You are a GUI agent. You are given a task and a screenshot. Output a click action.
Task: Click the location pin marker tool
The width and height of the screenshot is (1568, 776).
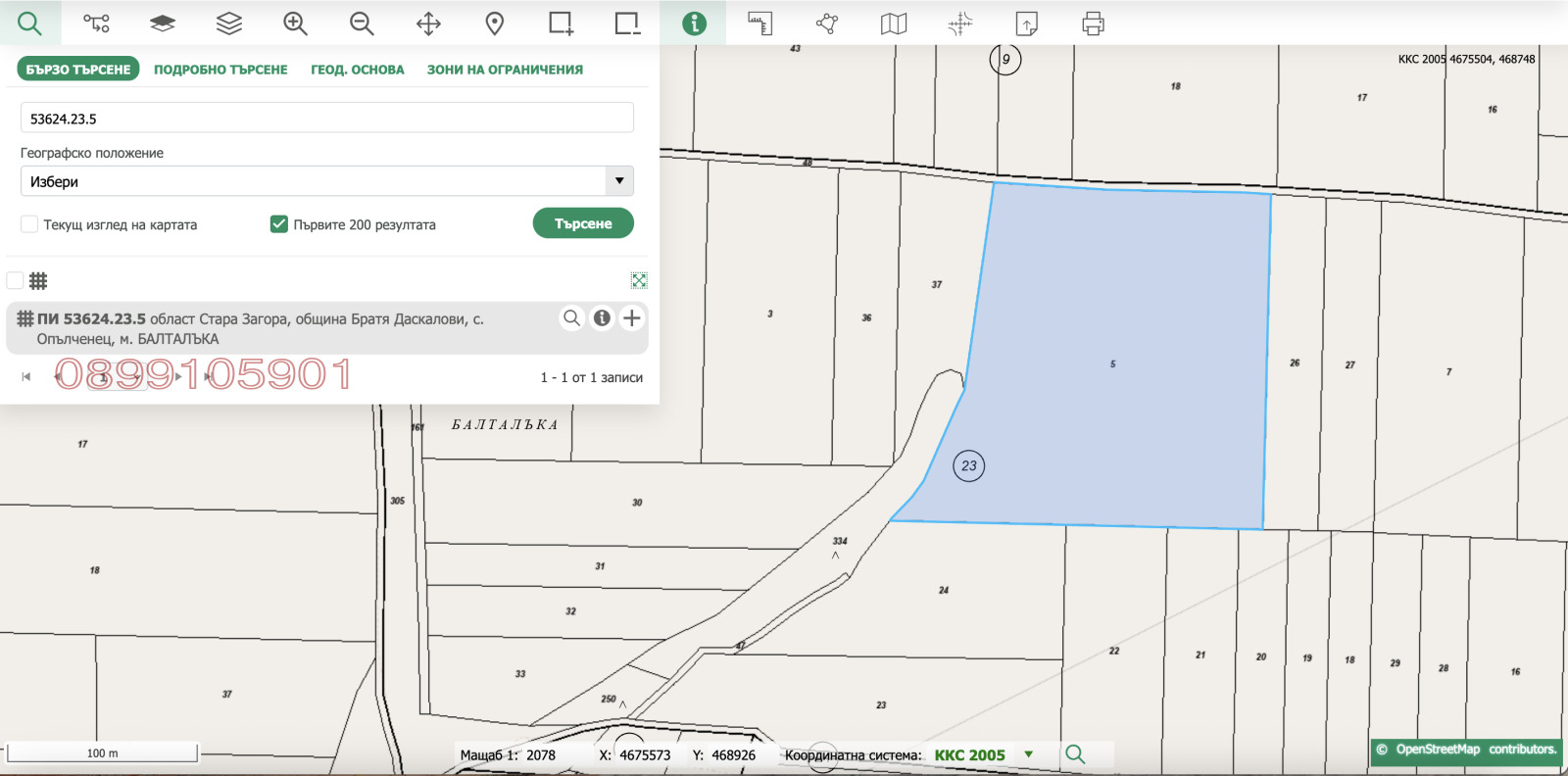click(x=495, y=24)
